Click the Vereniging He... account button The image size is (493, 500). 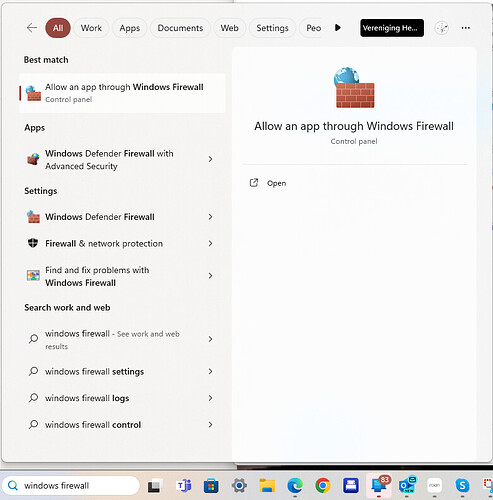pyautogui.click(x=392, y=28)
